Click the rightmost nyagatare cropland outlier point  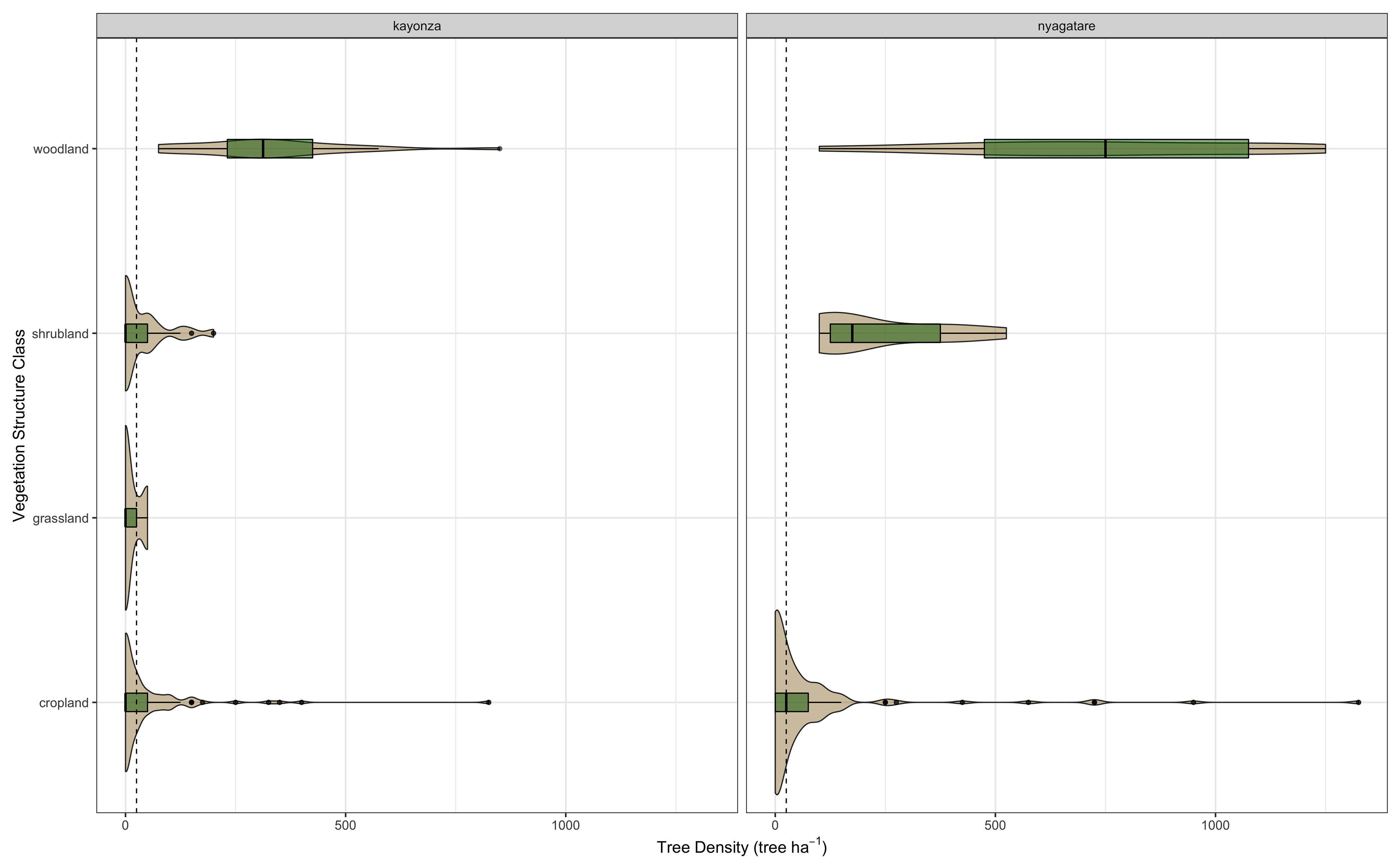[x=1358, y=702]
